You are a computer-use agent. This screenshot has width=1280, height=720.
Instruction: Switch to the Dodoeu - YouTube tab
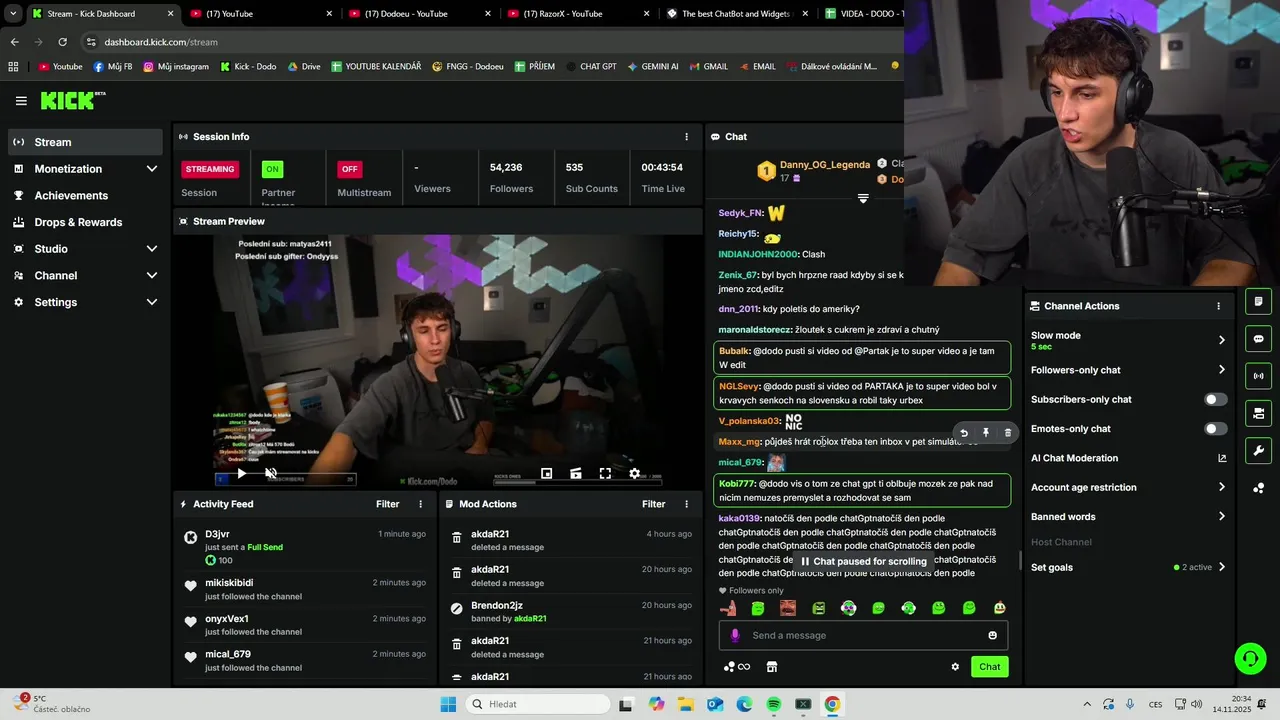(420, 14)
